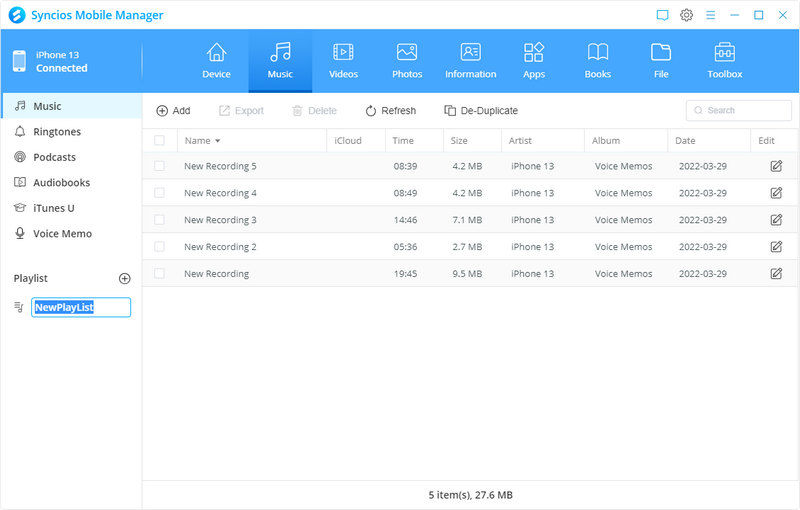The image size is (800, 510).
Task: Edit info for the 19:45 recording
Action: pos(776,274)
